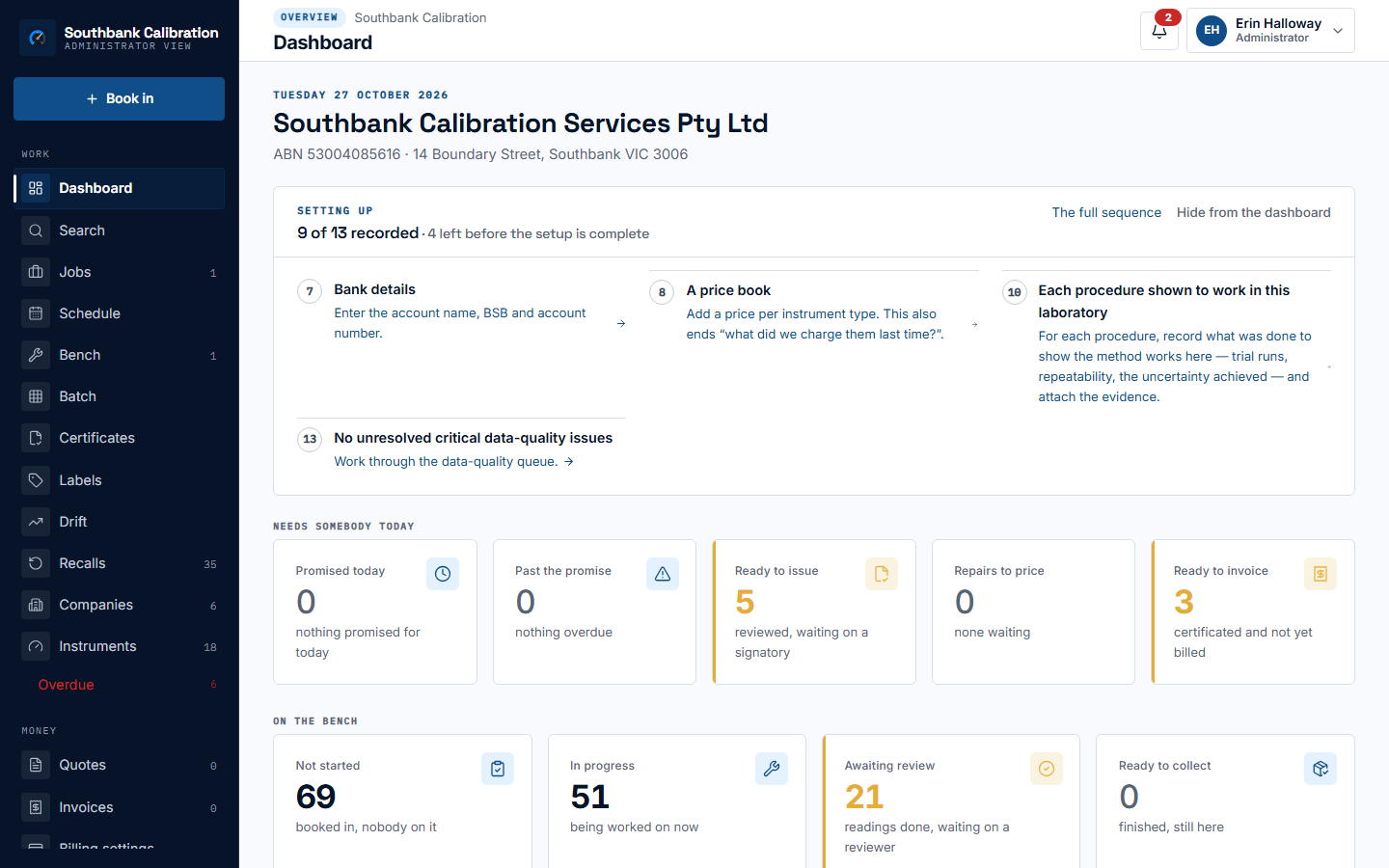Go to Jobs in the sidebar
This screenshot has width=1389, height=868.
pyautogui.click(x=119, y=272)
